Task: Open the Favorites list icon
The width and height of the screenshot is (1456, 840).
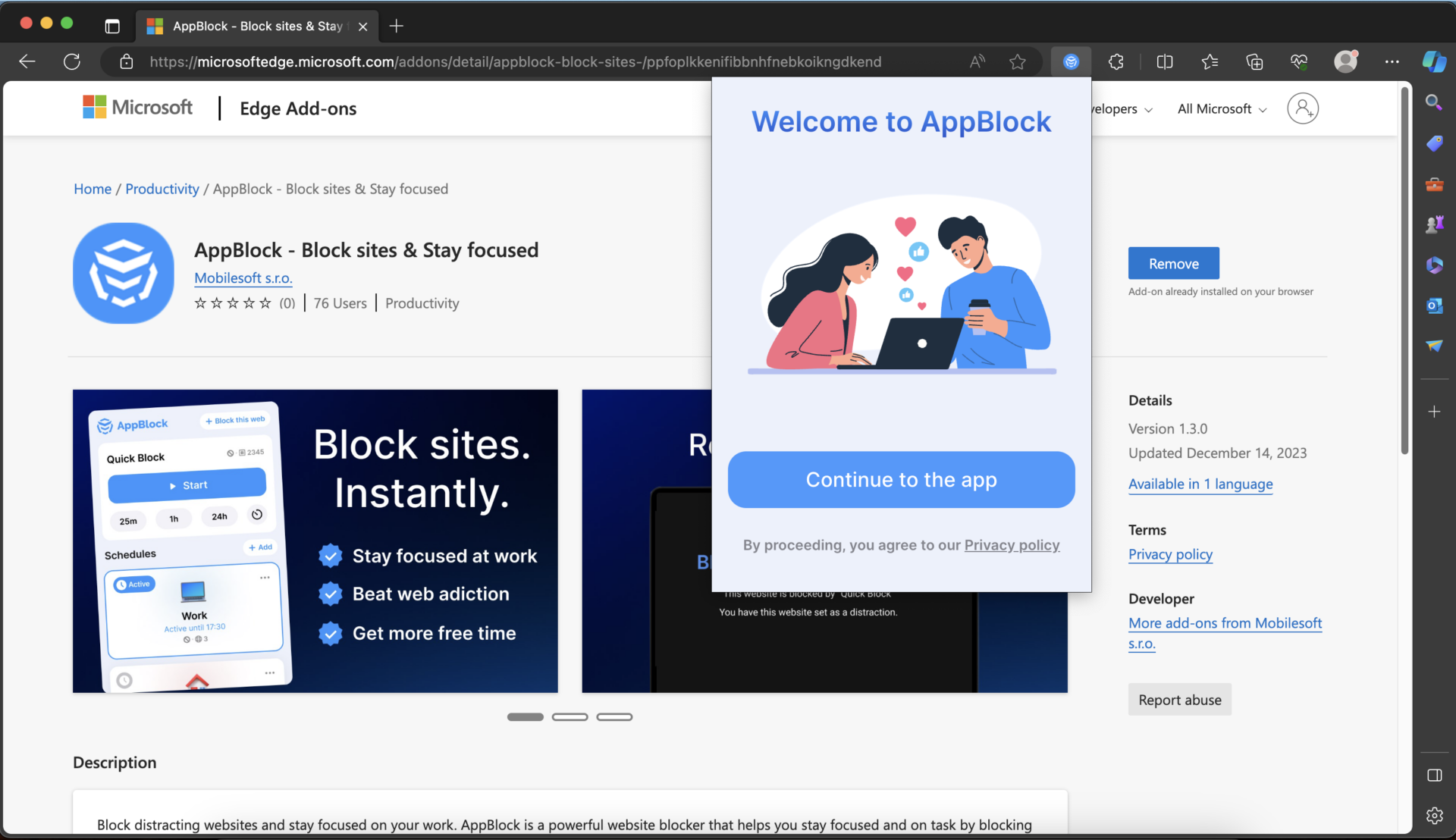Action: pyautogui.click(x=1210, y=61)
